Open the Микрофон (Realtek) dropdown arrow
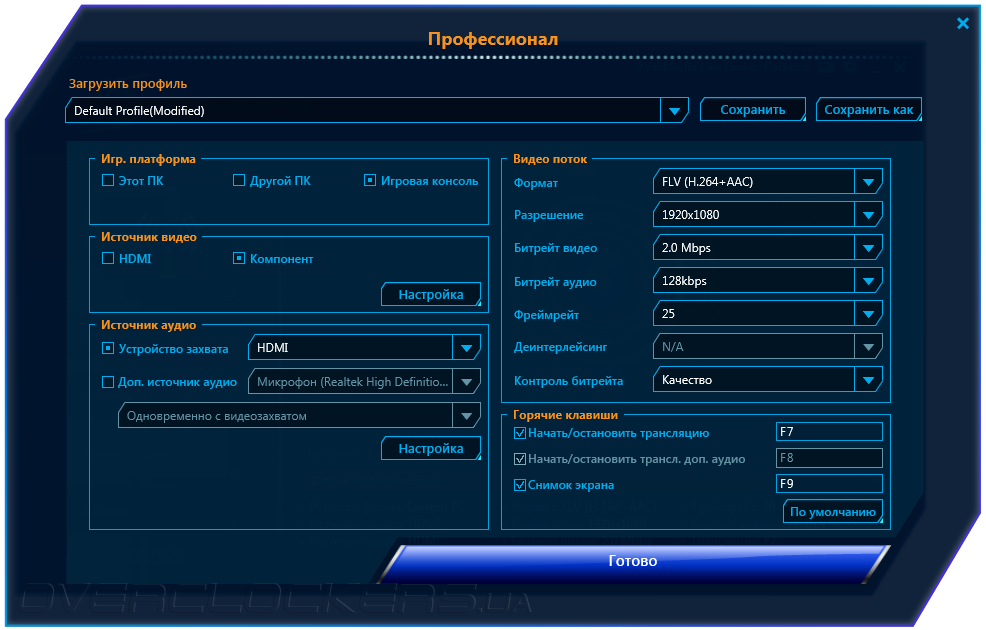 click(x=467, y=381)
